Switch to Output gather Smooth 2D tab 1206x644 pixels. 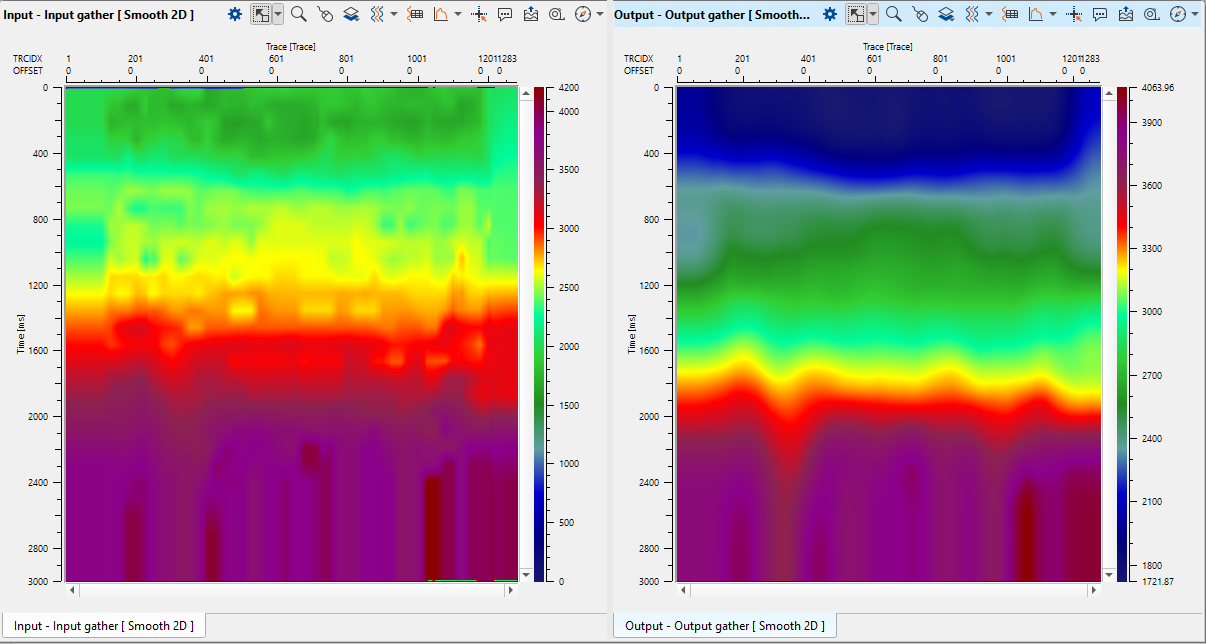[724, 626]
